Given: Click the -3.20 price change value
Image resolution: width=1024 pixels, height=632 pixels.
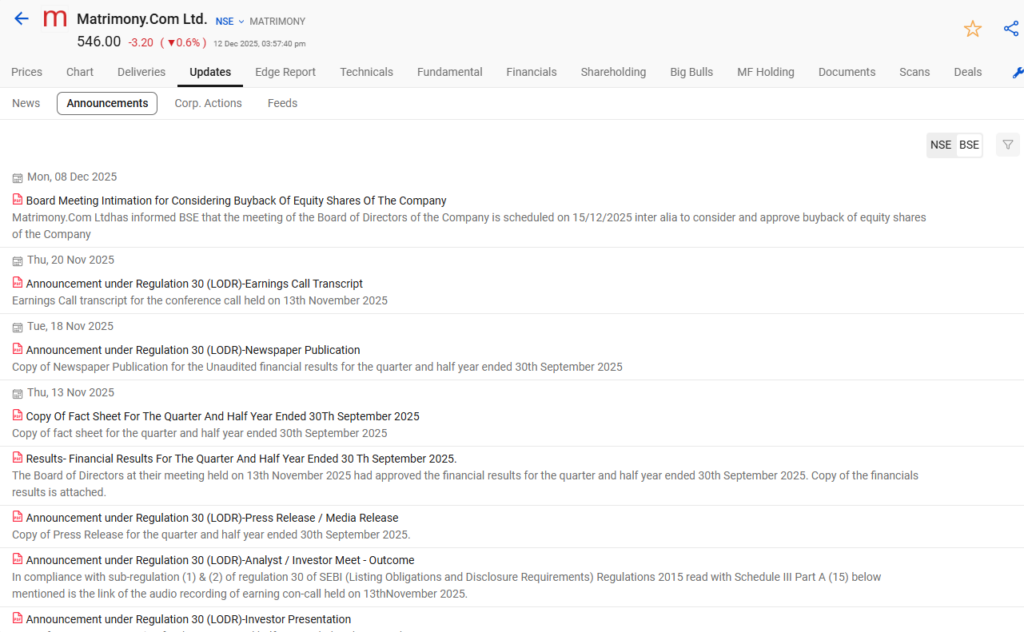Looking at the screenshot, I should point(140,42).
